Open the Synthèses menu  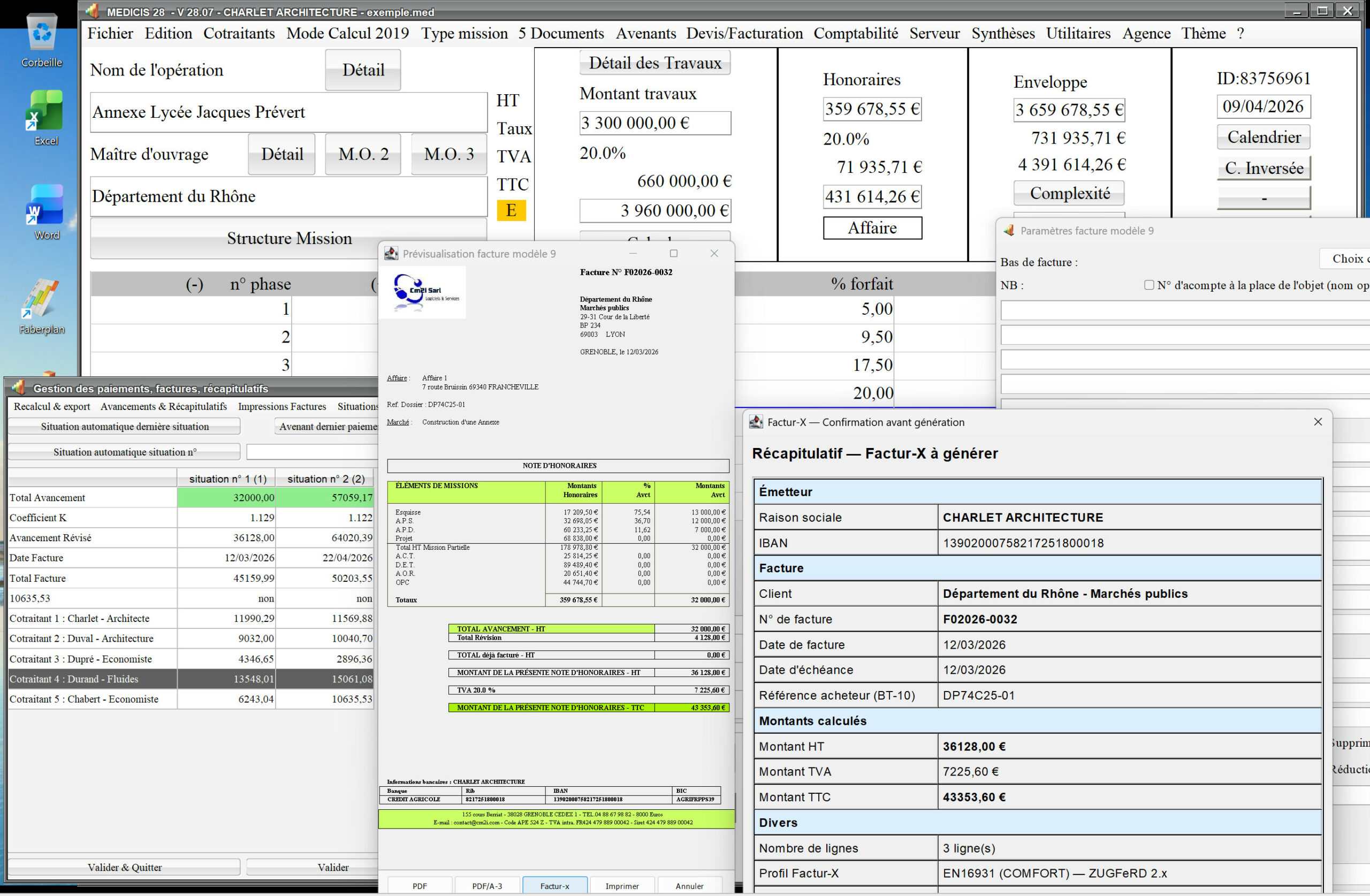(x=1003, y=33)
